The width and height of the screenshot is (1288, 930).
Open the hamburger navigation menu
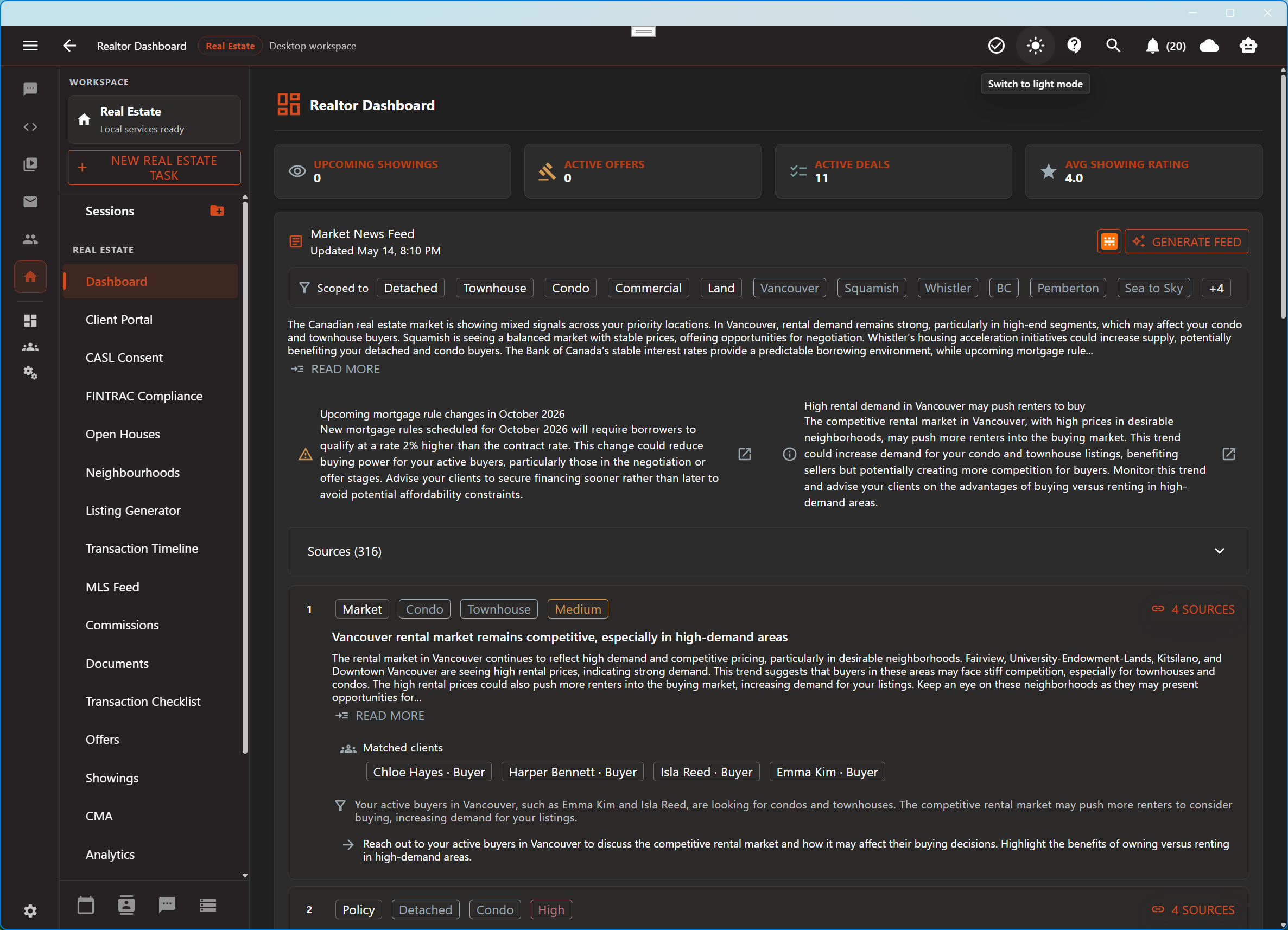coord(30,46)
